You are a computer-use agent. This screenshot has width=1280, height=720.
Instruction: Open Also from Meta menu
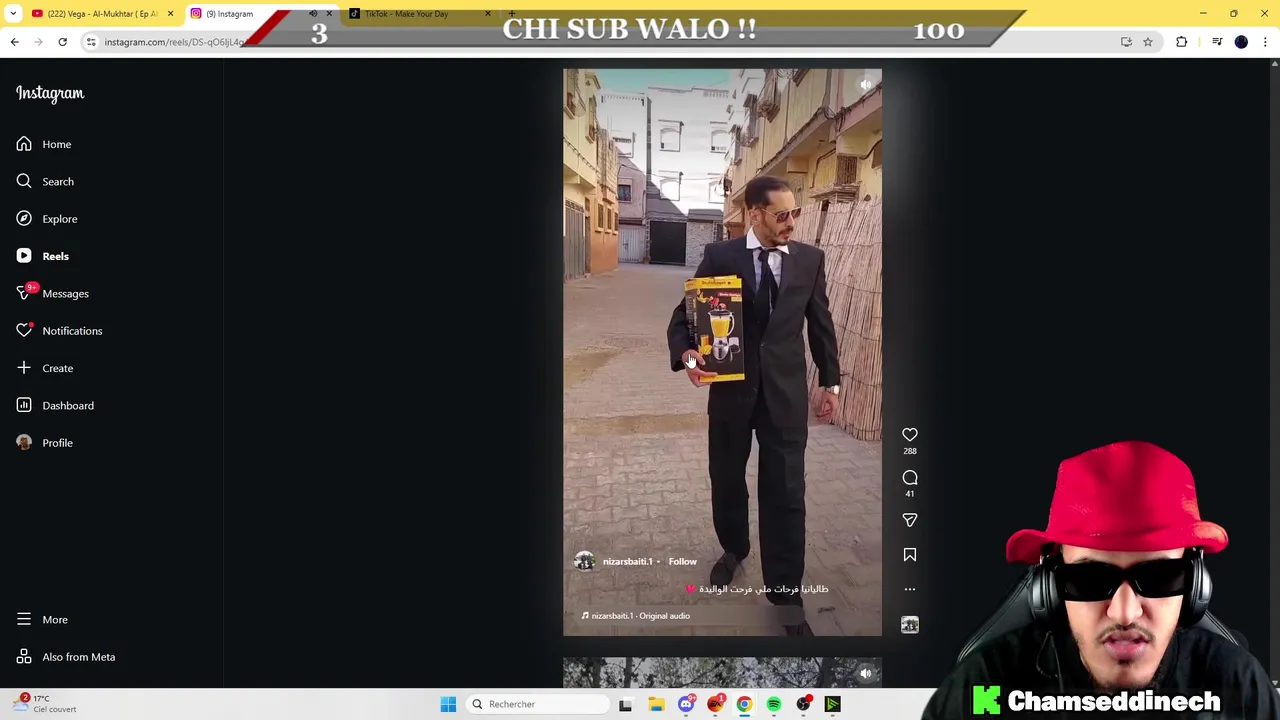point(66,657)
